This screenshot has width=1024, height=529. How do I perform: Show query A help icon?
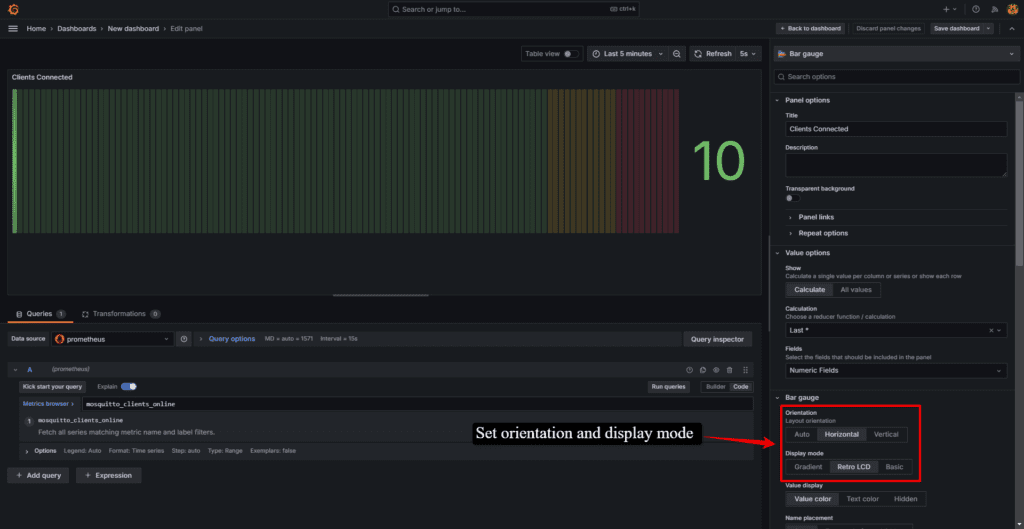coord(689,370)
